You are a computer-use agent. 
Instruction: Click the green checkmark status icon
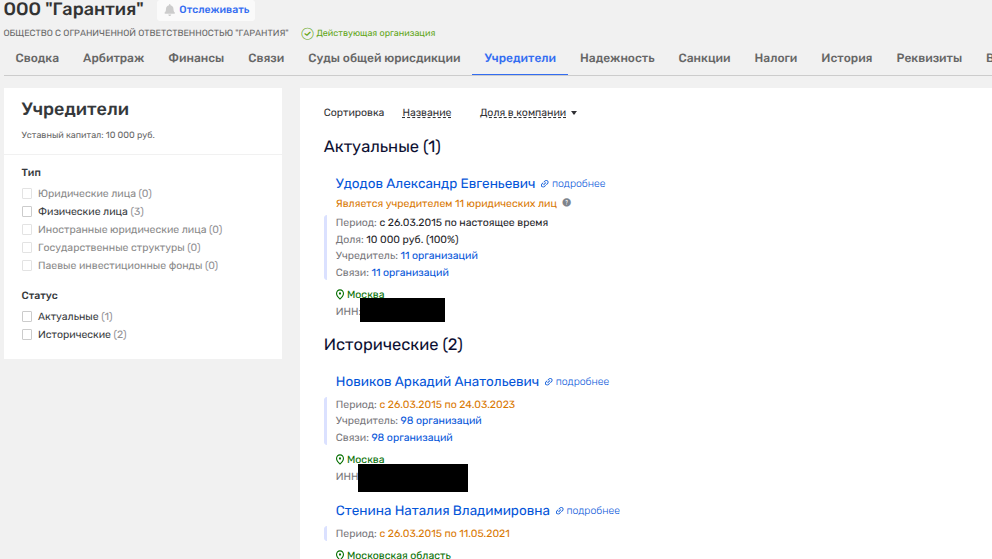(307, 33)
